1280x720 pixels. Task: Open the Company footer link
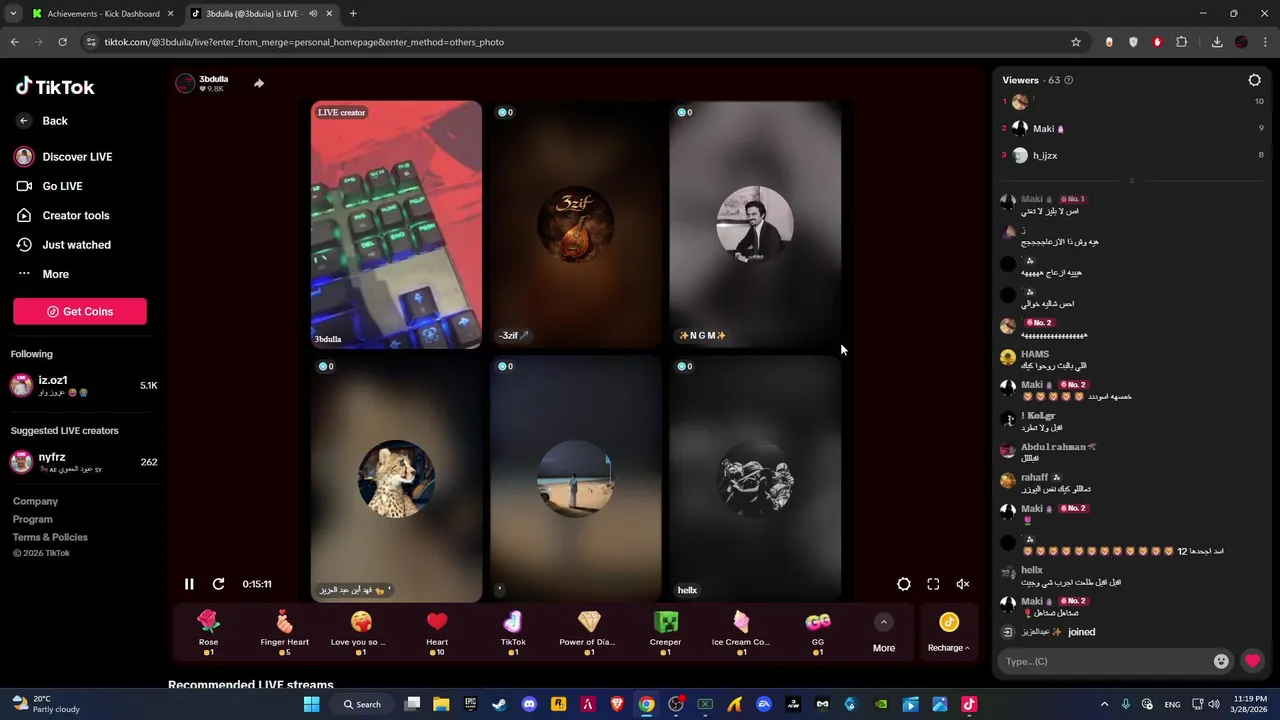pos(35,501)
